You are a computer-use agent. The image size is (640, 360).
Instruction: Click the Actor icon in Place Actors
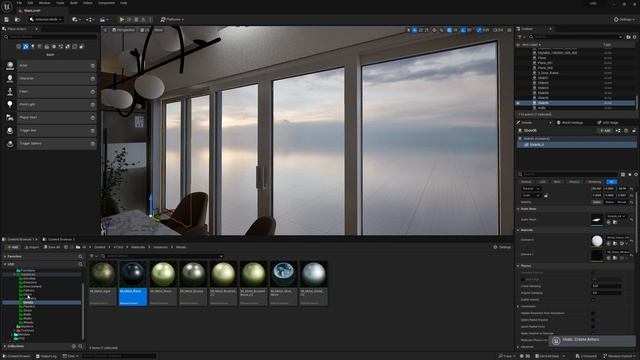[x=10, y=65]
